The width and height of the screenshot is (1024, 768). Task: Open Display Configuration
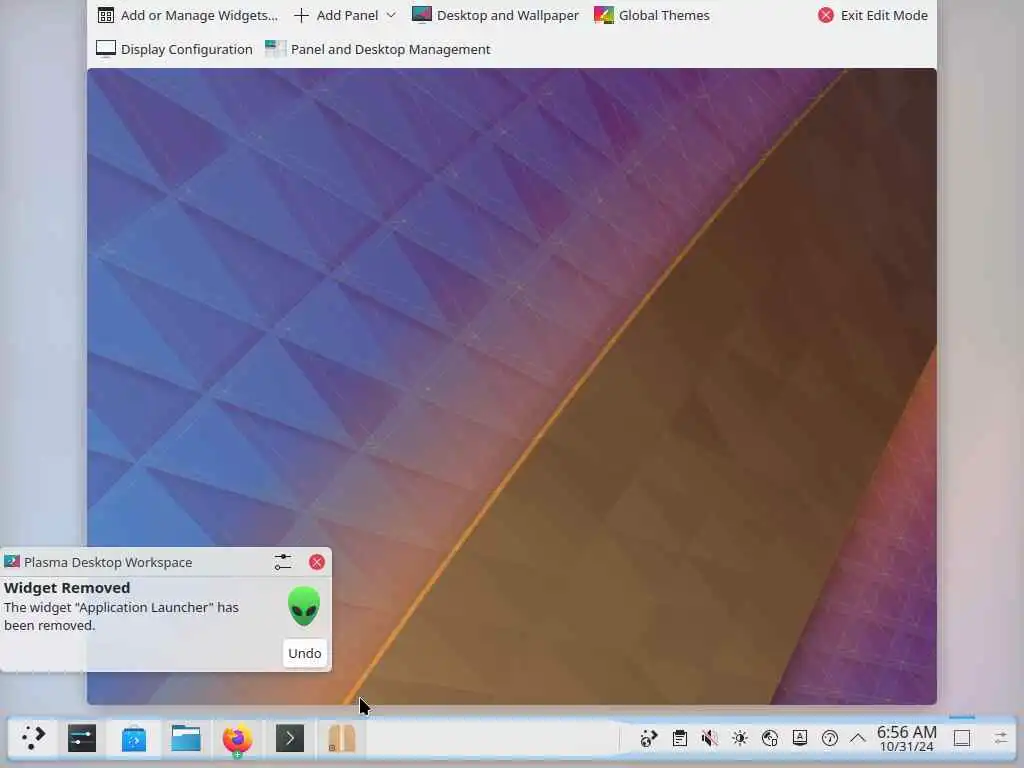[x=174, y=49]
